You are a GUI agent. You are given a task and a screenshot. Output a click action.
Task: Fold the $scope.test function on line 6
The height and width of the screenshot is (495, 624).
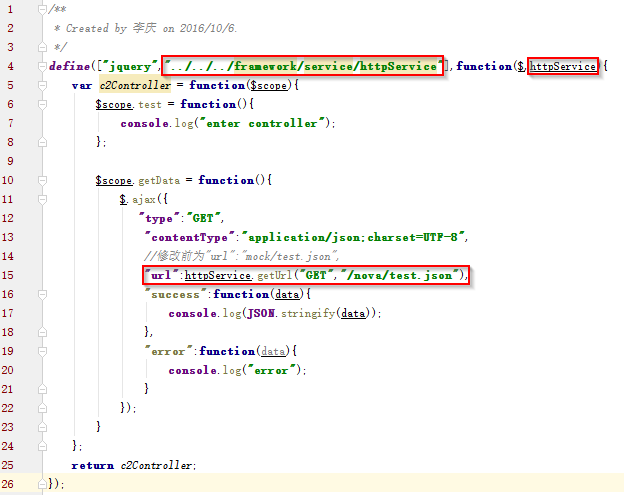(x=42, y=104)
